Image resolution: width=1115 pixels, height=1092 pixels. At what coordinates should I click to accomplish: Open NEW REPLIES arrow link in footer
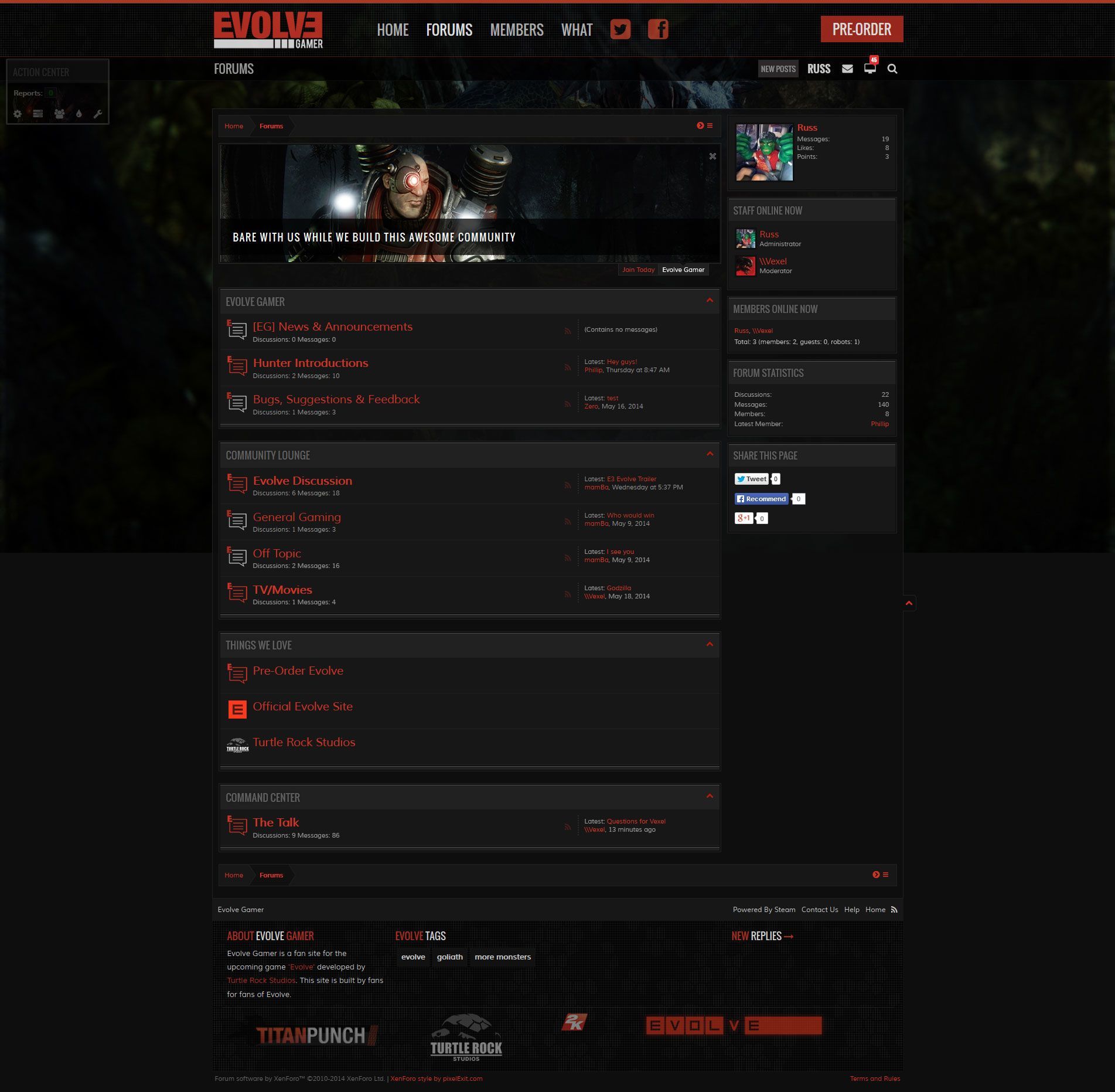click(789, 936)
